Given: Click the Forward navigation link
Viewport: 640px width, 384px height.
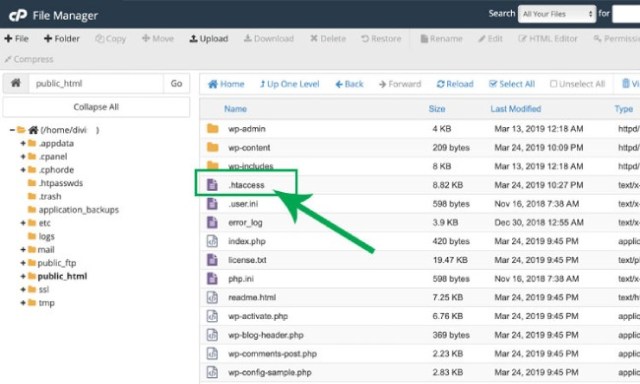Looking at the screenshot, I should pos(400,84).
